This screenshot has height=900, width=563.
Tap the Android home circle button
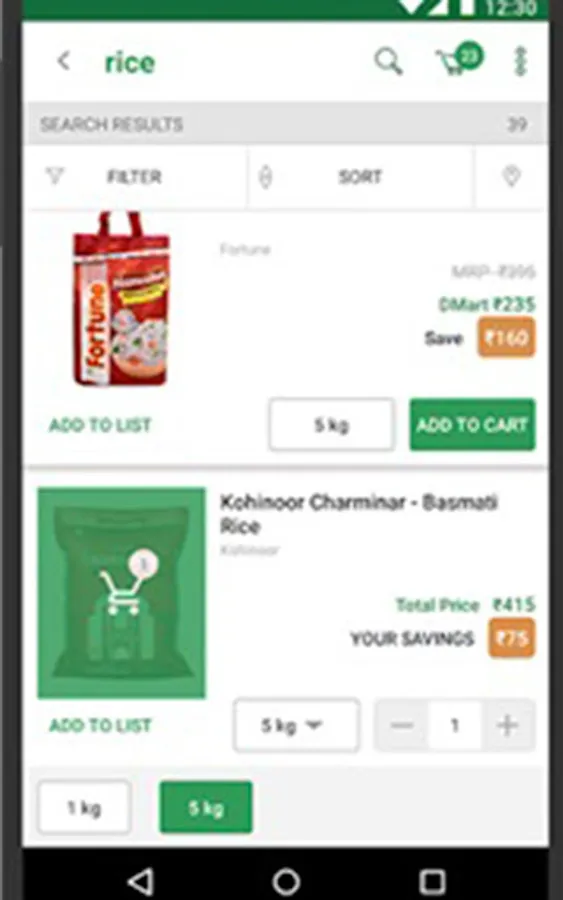click(286, 880)
